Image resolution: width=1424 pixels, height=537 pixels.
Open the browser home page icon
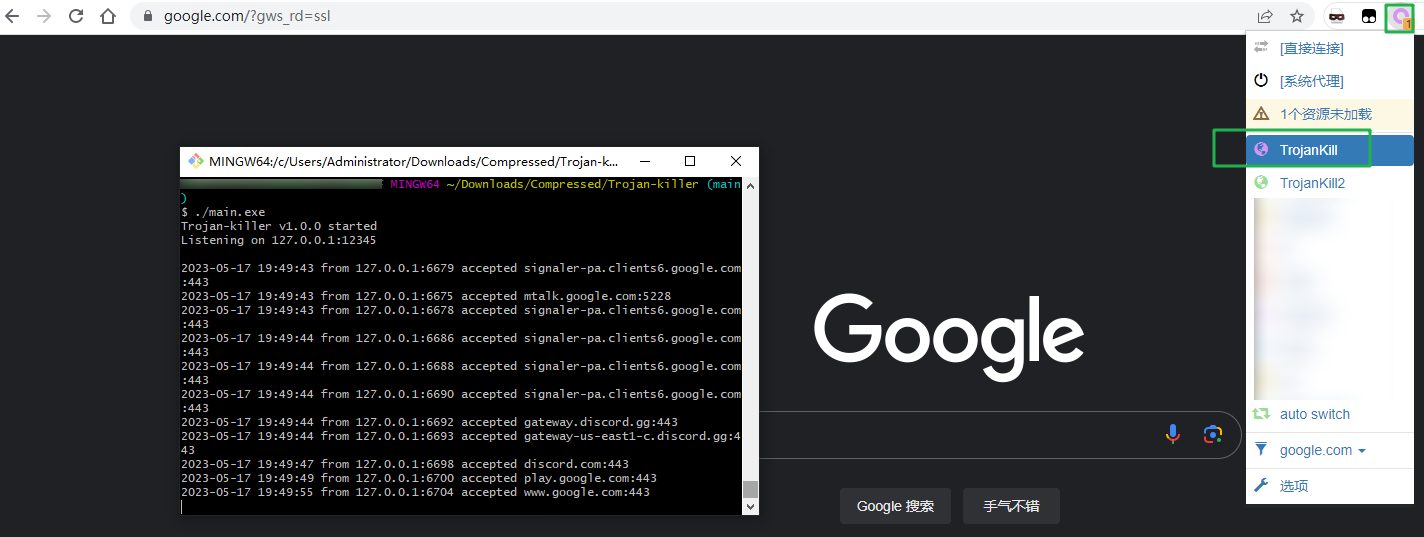(x=108, y=16)
